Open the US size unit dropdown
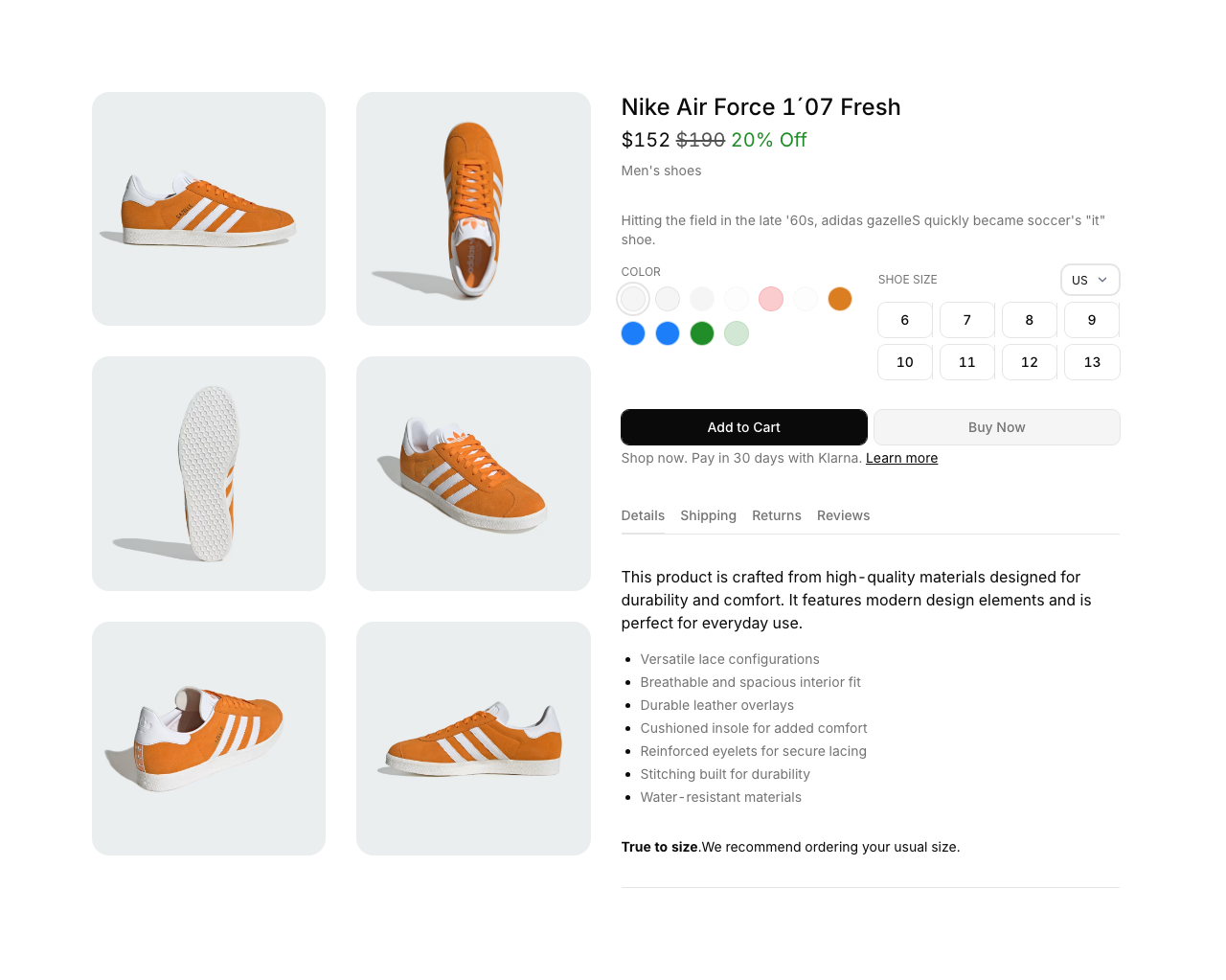The height and width of the screenshot is (980, 1226). 1089,279
